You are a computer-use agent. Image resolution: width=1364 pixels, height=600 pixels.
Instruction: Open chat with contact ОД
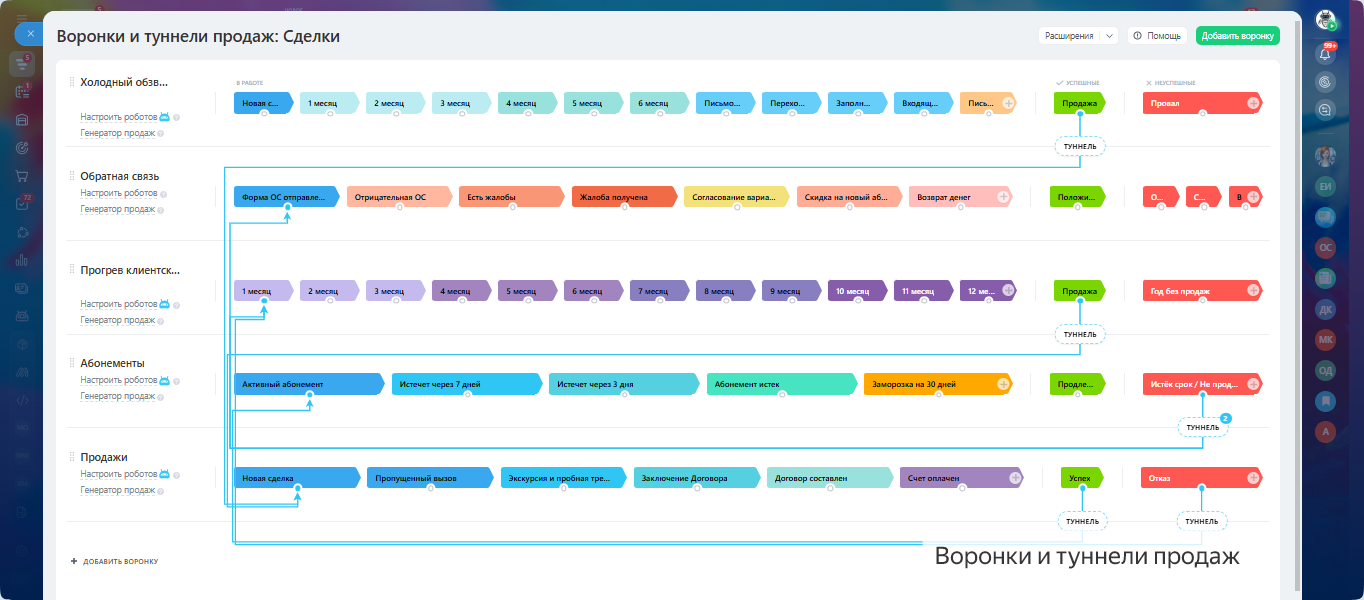1326,370
